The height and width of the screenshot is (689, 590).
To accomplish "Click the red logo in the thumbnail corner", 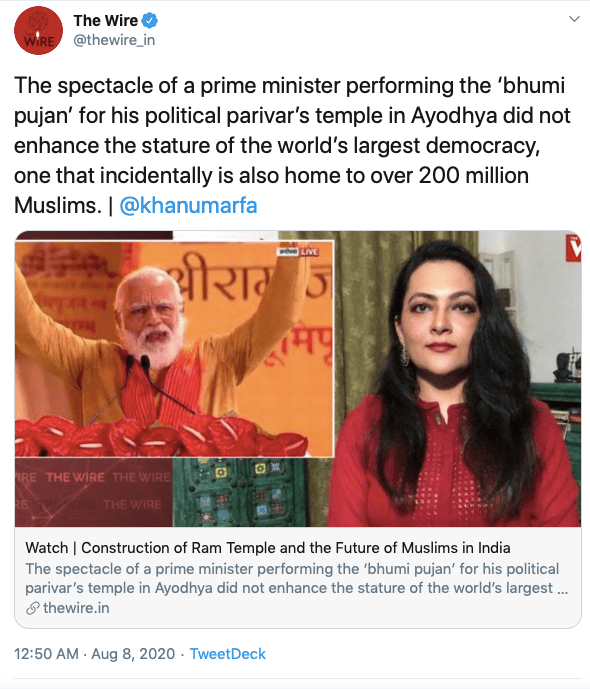I will 573,249.
